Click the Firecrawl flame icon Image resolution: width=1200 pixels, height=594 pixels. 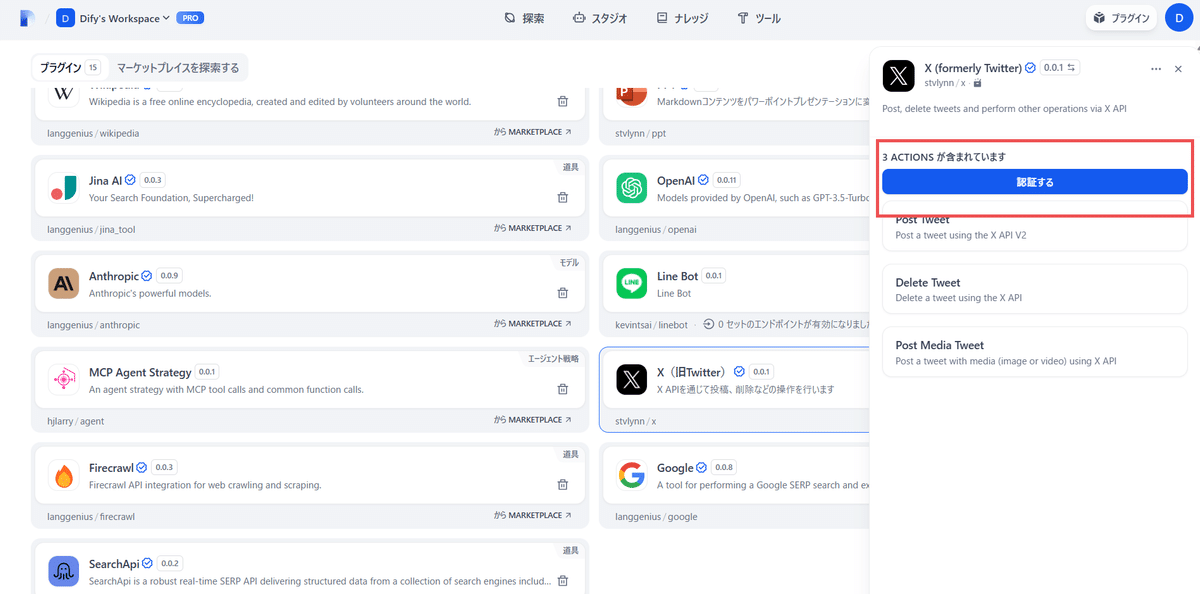point(63,476)
